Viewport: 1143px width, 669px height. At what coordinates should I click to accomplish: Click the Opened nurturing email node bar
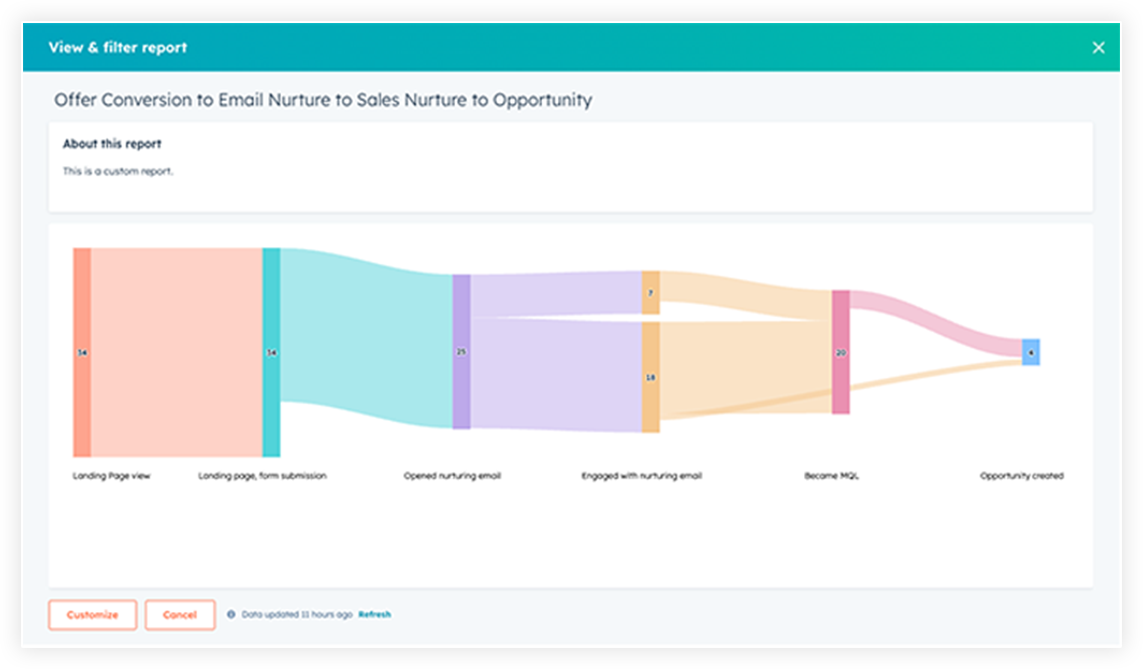pyautogui.click(x=460, y=350)
